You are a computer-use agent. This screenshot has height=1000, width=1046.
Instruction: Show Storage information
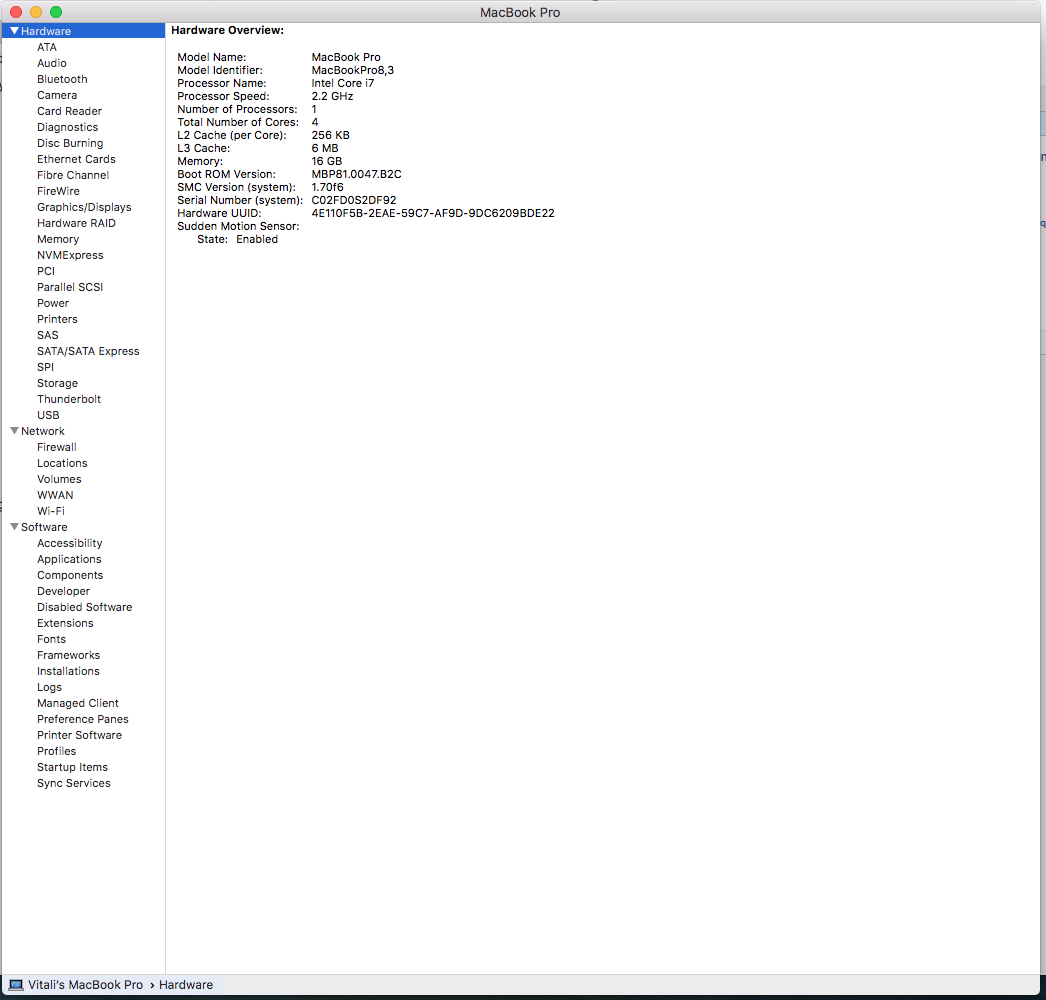tap(57, 383)
